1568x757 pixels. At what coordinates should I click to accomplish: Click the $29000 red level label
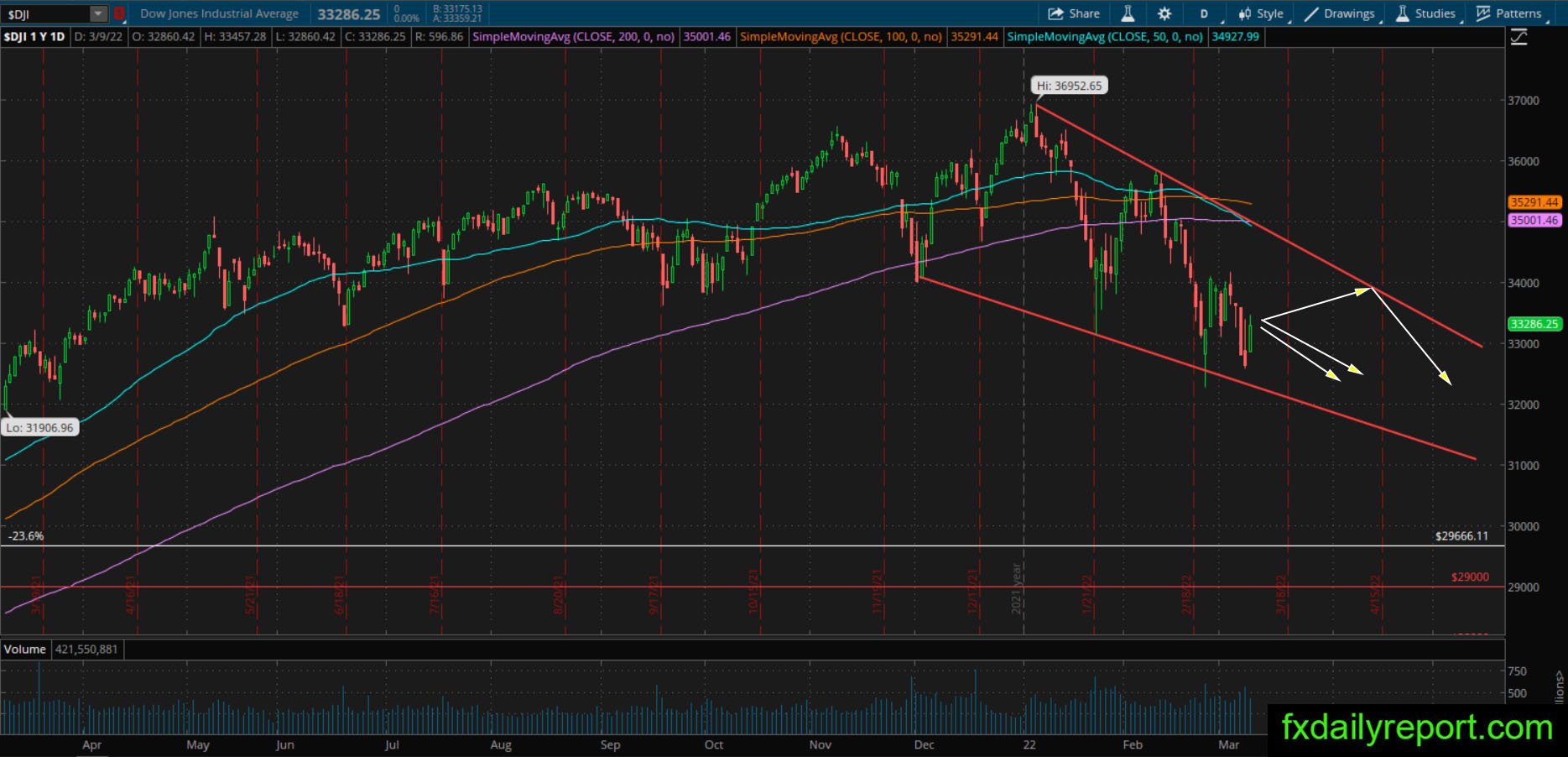(1470, 577)
